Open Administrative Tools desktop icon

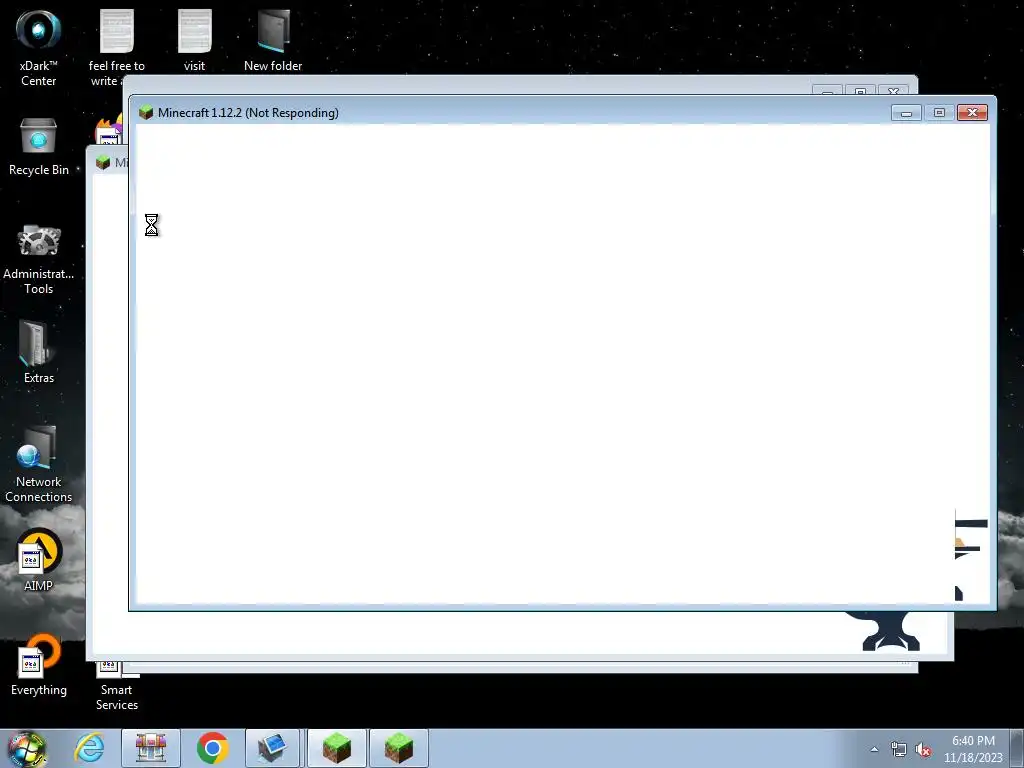(39, 259)
